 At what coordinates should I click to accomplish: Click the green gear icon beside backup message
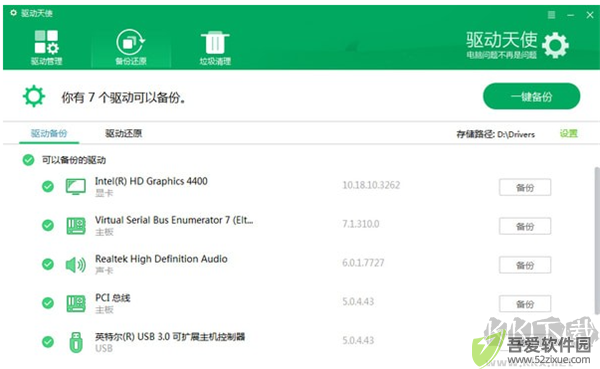click(34, 96)
